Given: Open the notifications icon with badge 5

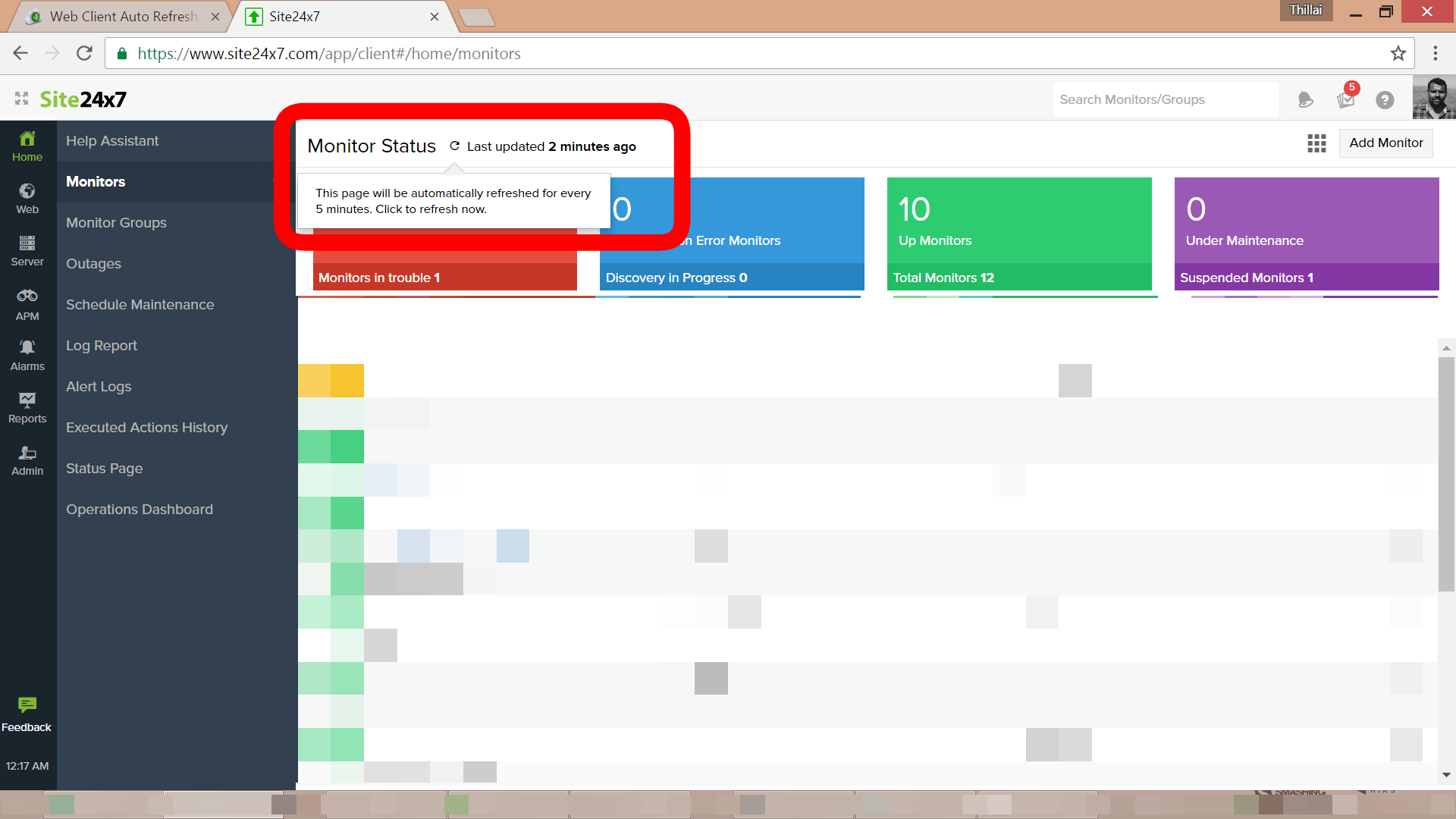Looking at the screenshot, I should [1346, 99].
